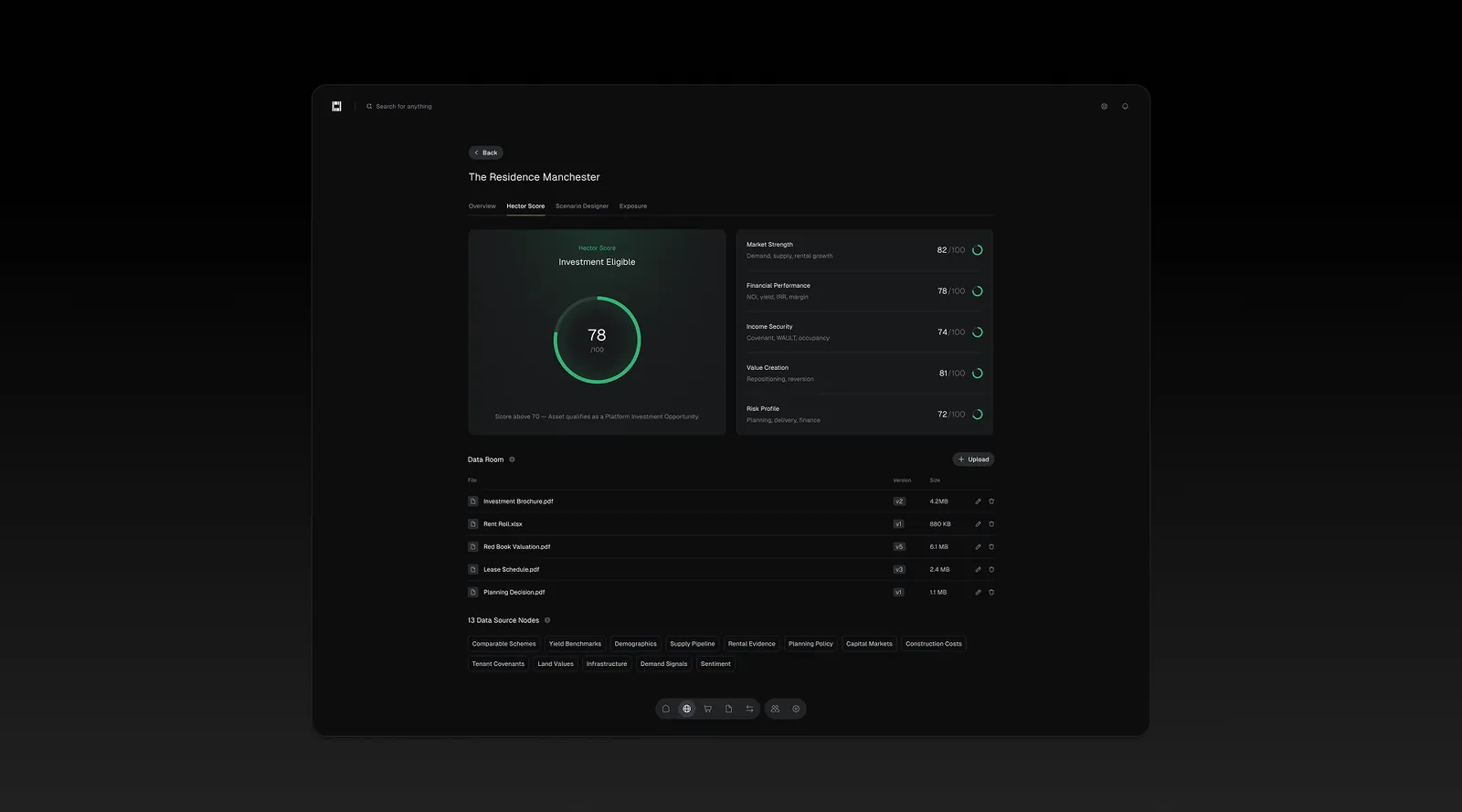This screenshot has height=812, width=1462.
Task: Open the Investment Brochure.pdf file name
Action: pos(518,501)
